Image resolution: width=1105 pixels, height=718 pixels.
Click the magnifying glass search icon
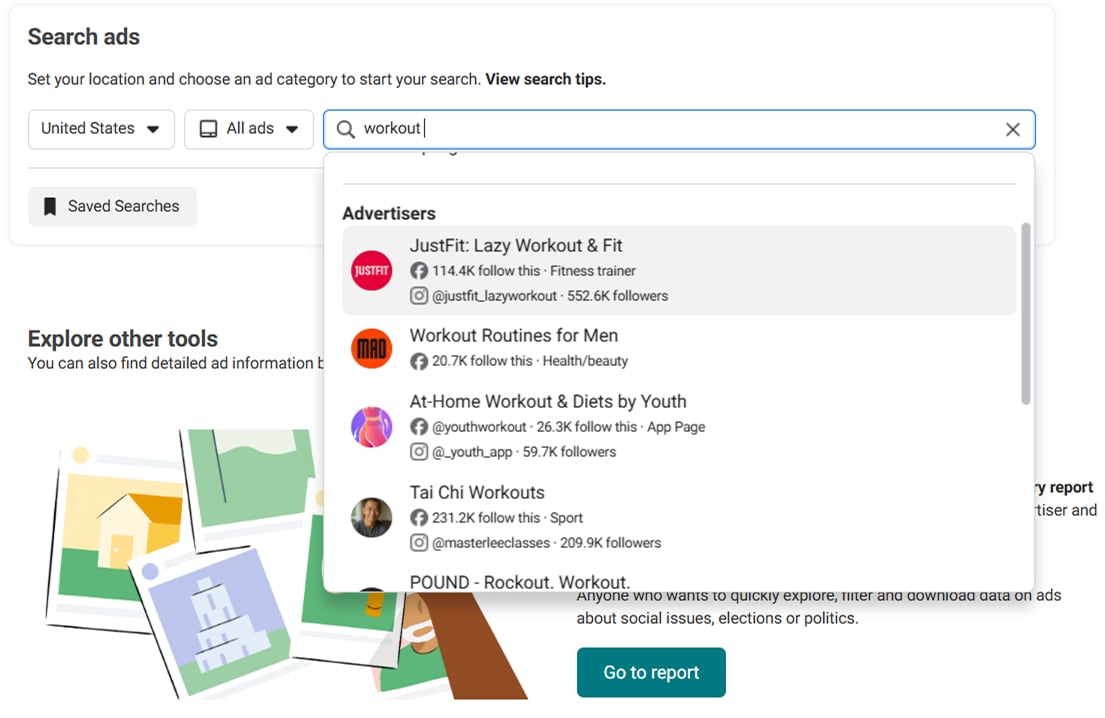(345, 129)
